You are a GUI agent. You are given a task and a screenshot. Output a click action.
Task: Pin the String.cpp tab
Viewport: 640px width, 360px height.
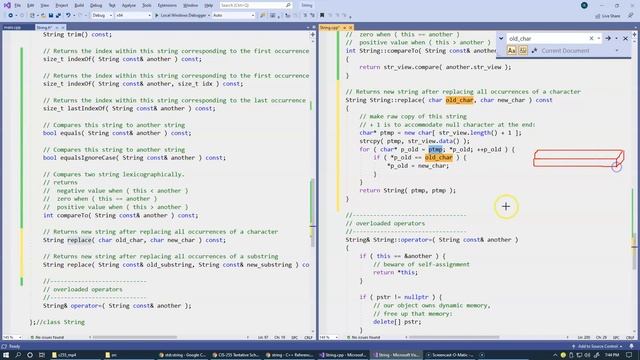coord(344,27)
